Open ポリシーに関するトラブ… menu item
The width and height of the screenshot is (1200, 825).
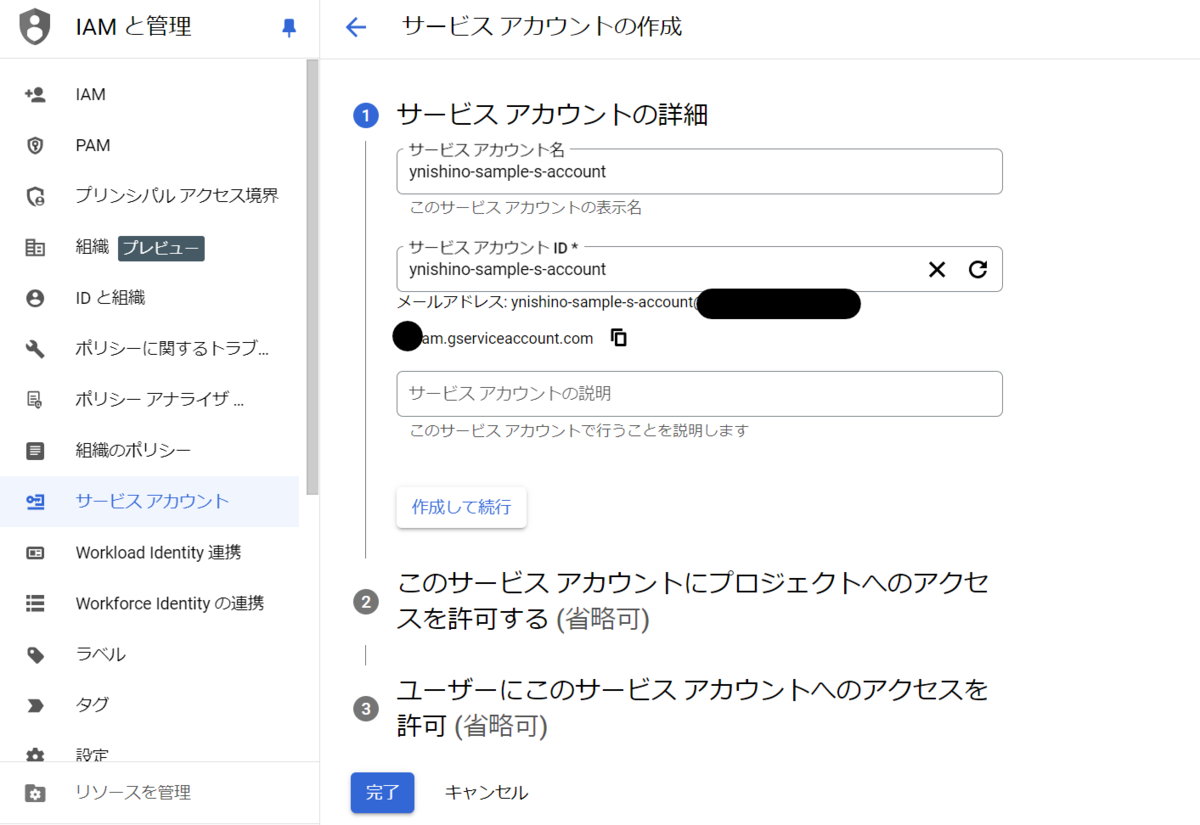[150, 349]
